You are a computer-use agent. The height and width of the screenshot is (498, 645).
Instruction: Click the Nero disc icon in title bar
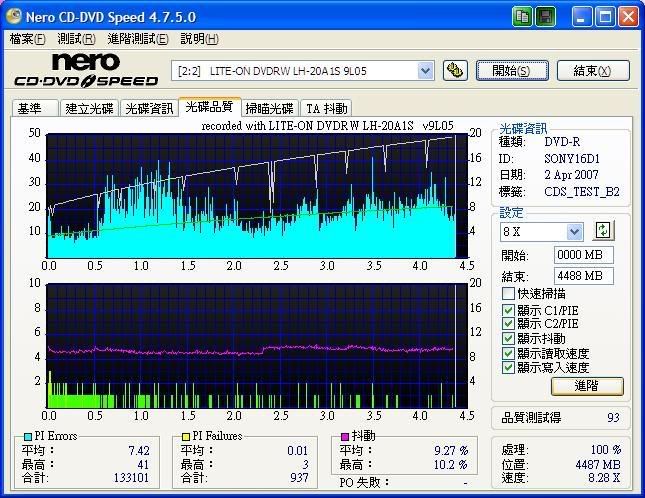[x=14, y=16]
